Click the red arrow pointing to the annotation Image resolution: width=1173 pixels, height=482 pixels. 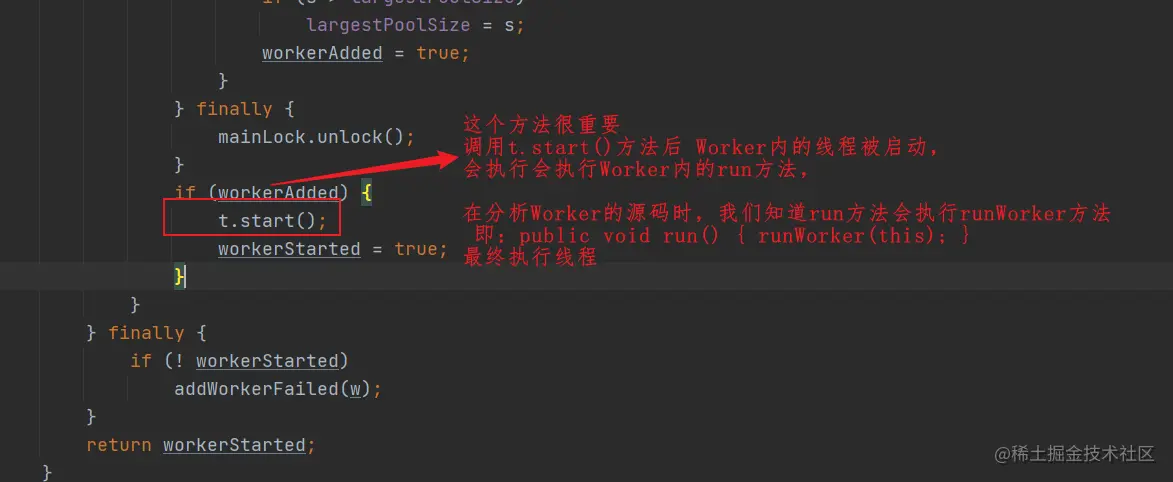coord(364,170)
